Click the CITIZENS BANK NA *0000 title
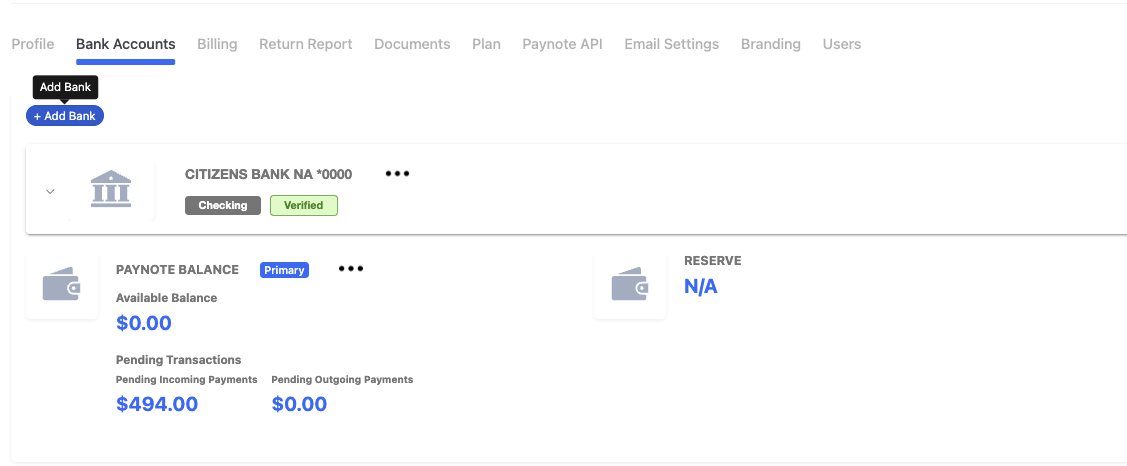1127x466 pixels. [x=269, y=174]
